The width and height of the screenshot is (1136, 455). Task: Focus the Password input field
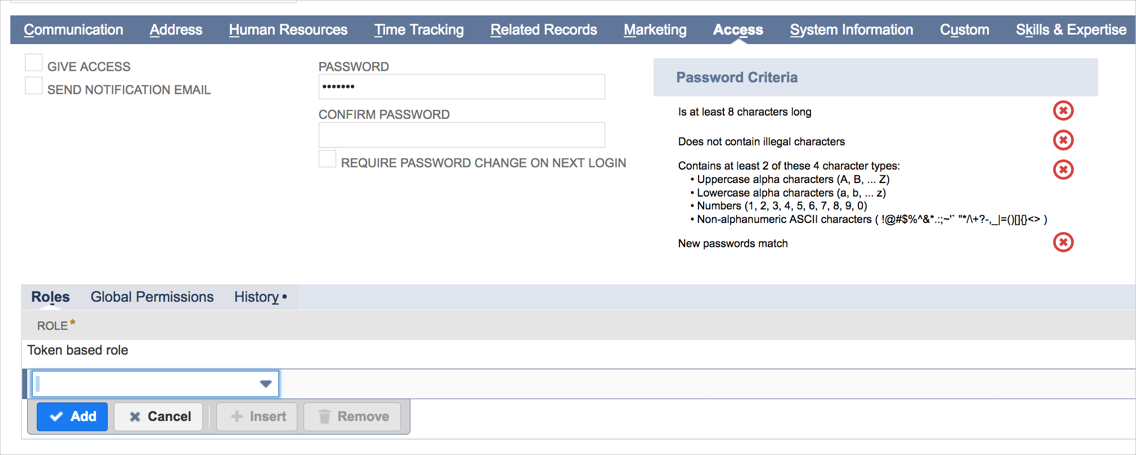tap(461, 87)
